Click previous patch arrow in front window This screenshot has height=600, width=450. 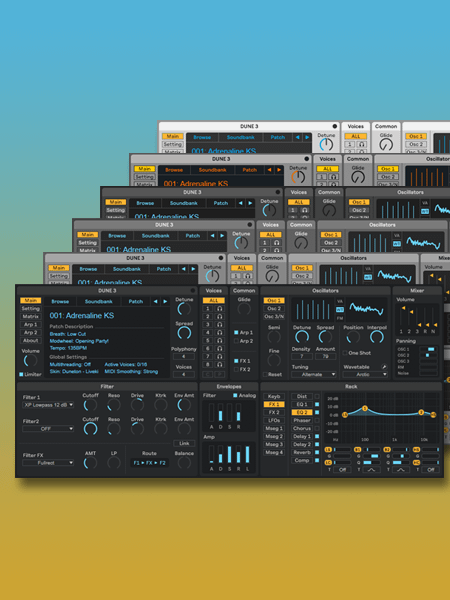pyautogui.click(x=155, y=302)
